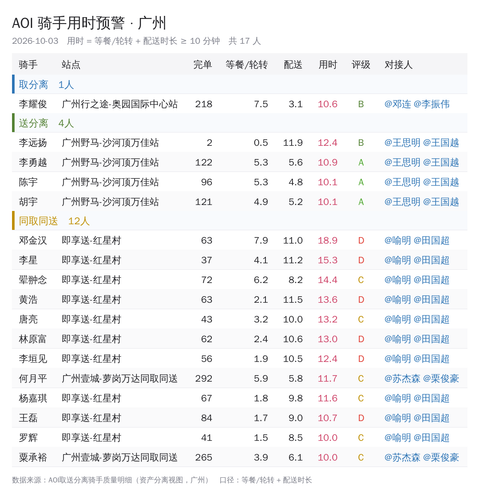Click 用时 value 14.4

pos(327,280)
